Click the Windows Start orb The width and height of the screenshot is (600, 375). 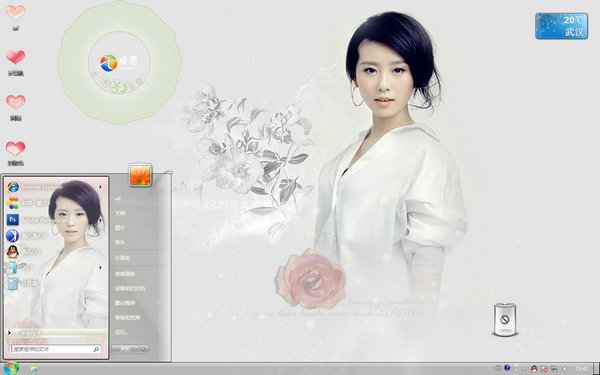tap(11, 368)
